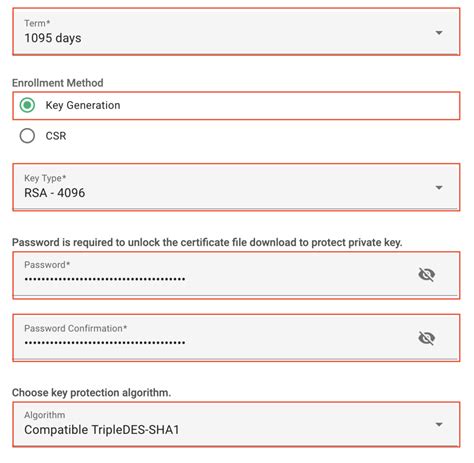Focus the Password Confirmation input dots

coord(105,342)
